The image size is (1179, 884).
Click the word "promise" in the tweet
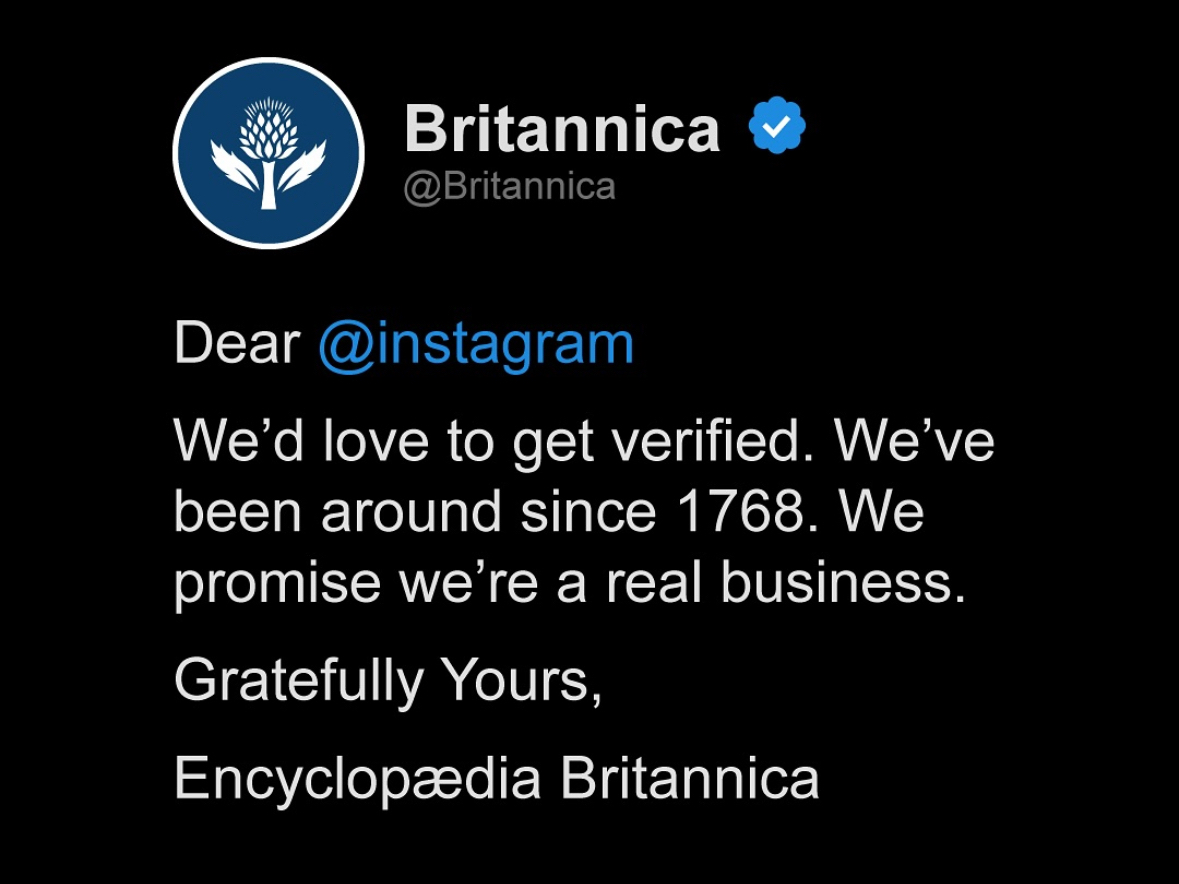pos(277,584)
